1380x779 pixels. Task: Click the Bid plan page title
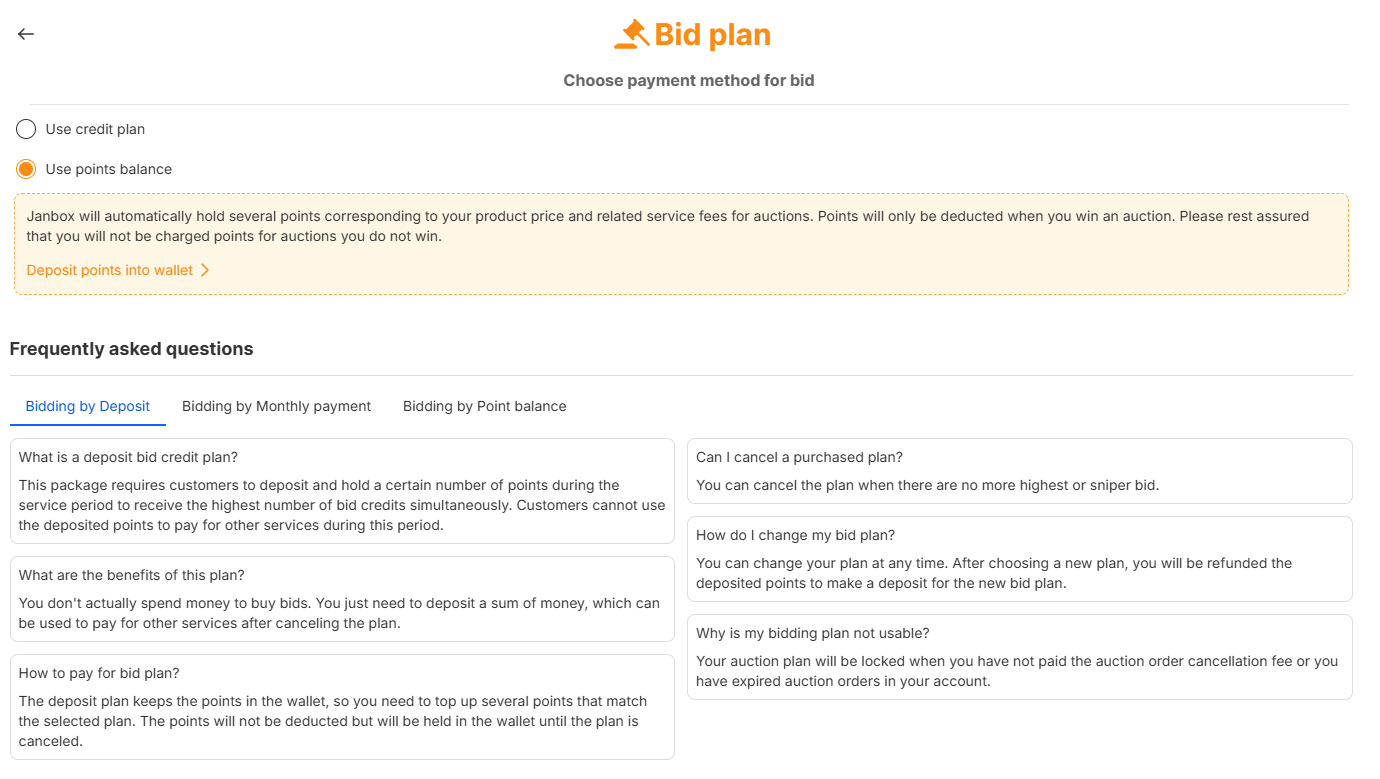[712, 35]
